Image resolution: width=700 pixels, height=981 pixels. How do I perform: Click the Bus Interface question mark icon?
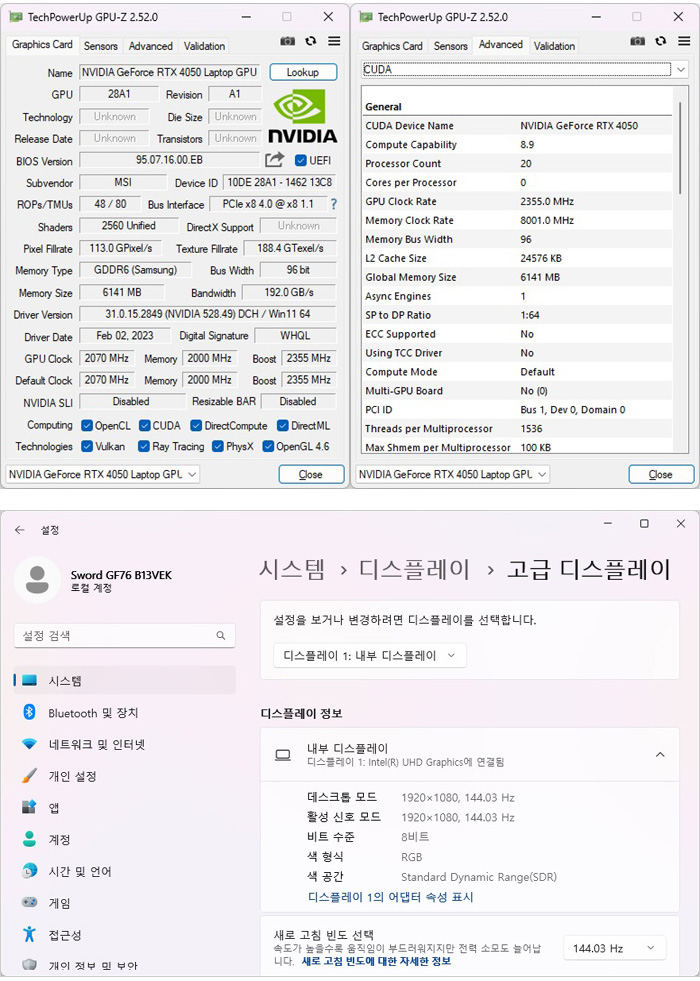tap(334, 204)
